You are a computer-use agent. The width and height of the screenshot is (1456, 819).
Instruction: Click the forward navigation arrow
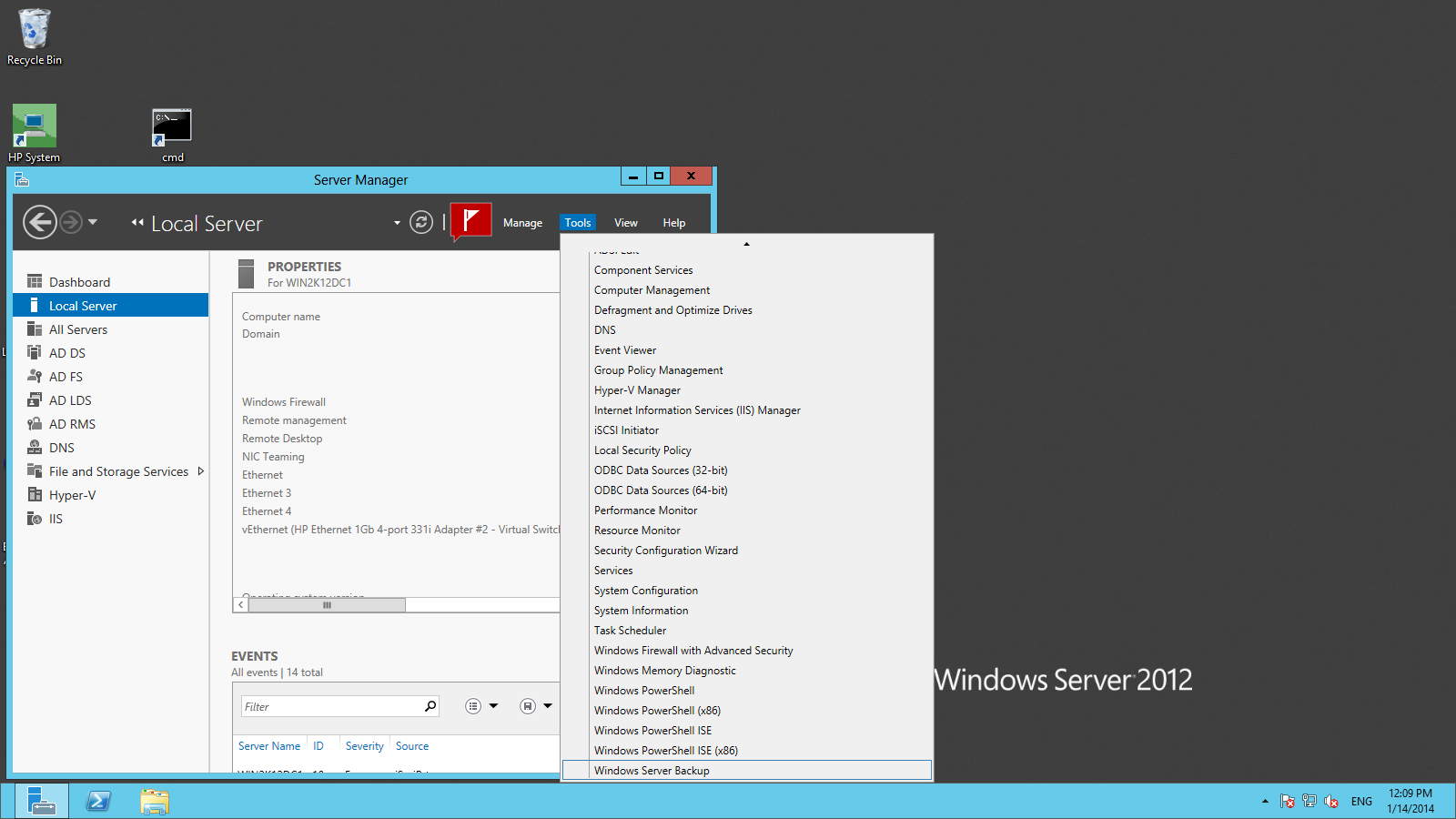71,222
